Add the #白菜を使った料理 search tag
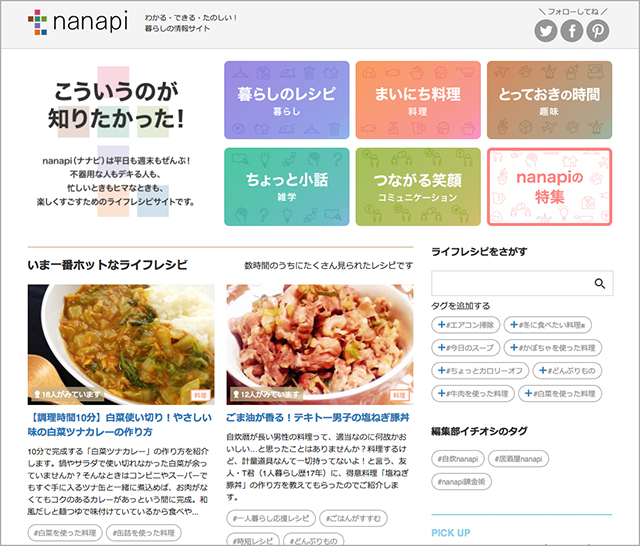 [560, 393]
